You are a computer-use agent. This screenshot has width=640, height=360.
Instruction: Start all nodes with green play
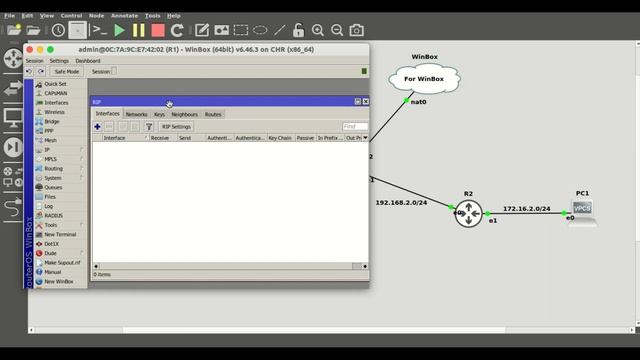click(x=119, y=30)
